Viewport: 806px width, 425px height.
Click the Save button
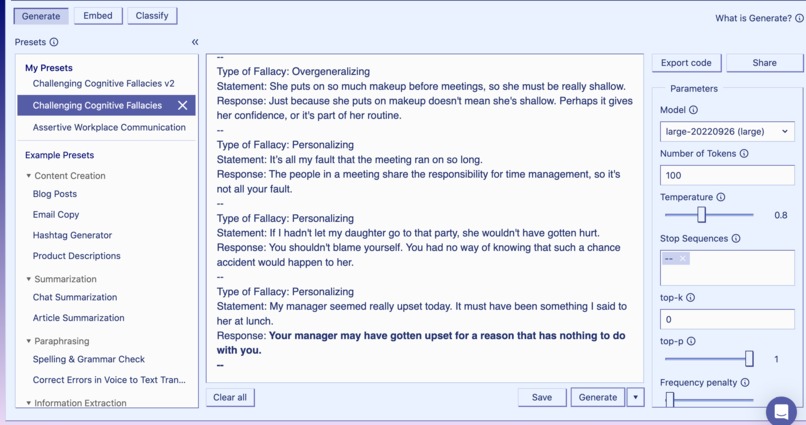(x=542, y=397)
